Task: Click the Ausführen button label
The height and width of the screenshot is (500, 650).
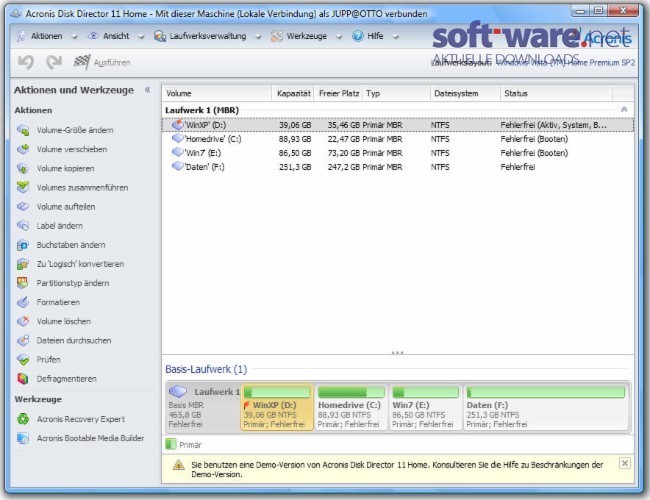Action: tap(112, 63)
